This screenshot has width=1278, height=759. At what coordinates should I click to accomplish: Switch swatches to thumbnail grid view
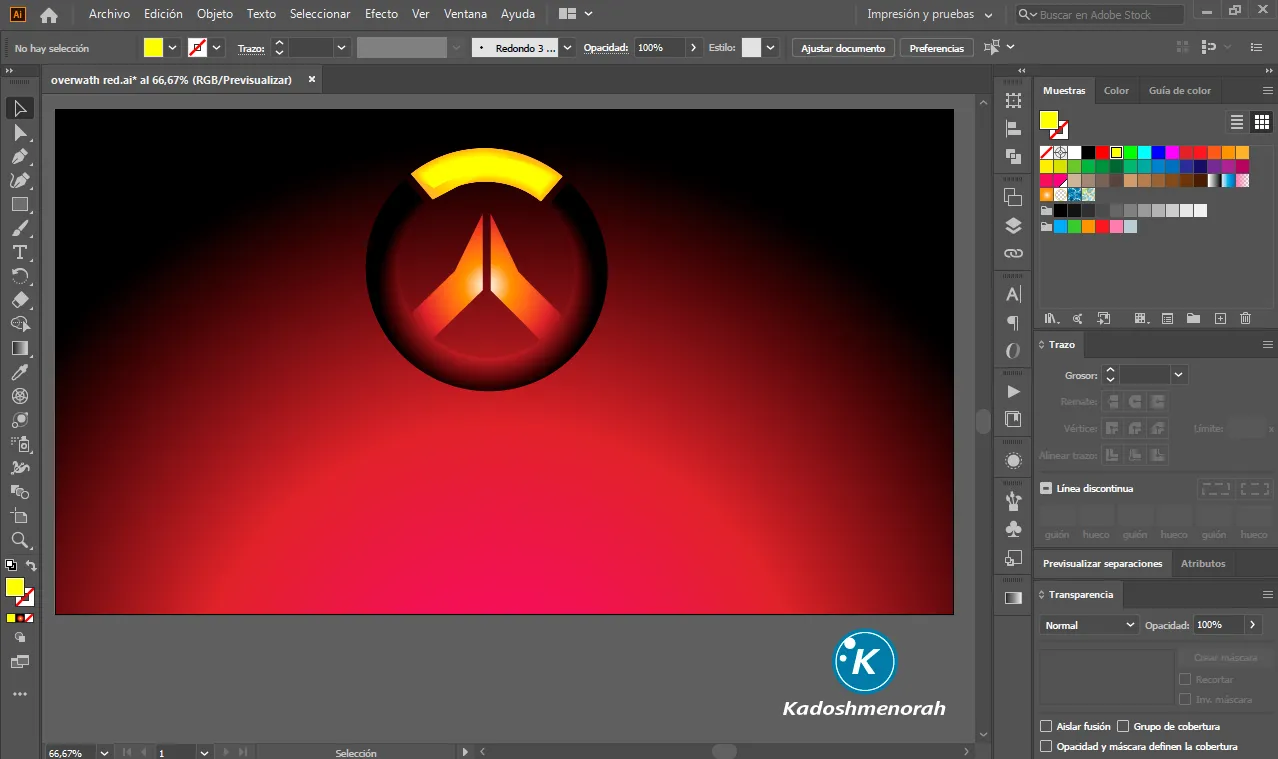[x=1262, y=122]
